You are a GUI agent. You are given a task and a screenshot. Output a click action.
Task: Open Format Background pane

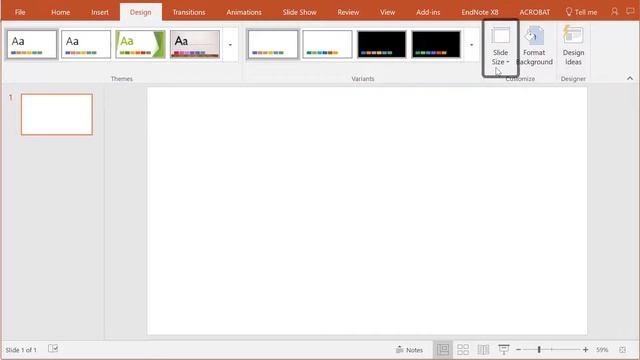[534, 46]
